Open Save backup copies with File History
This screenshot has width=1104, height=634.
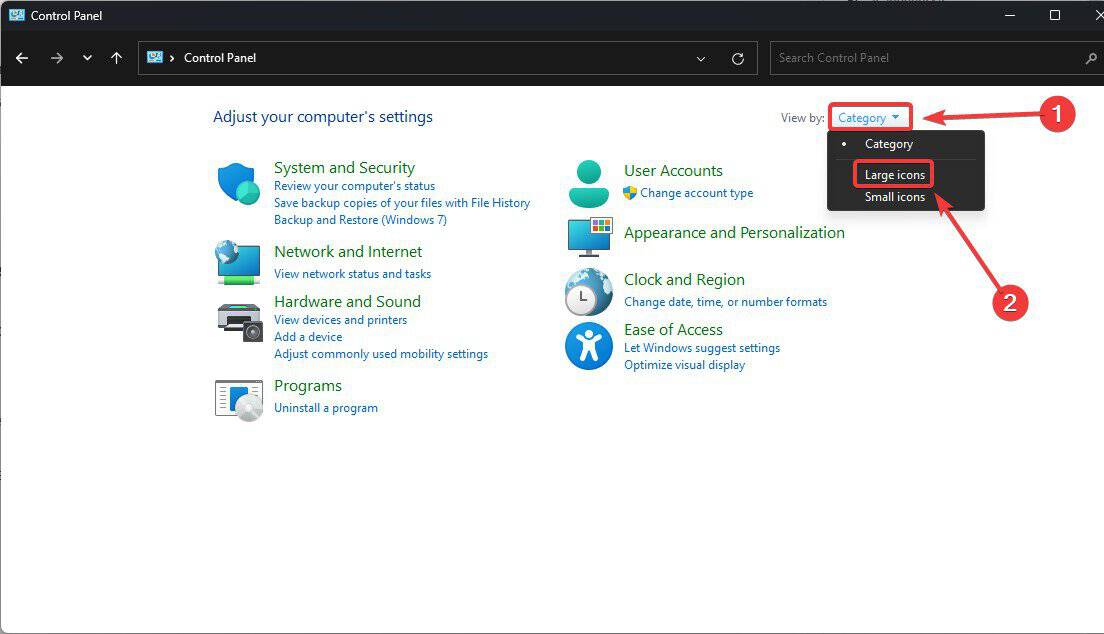402,203
